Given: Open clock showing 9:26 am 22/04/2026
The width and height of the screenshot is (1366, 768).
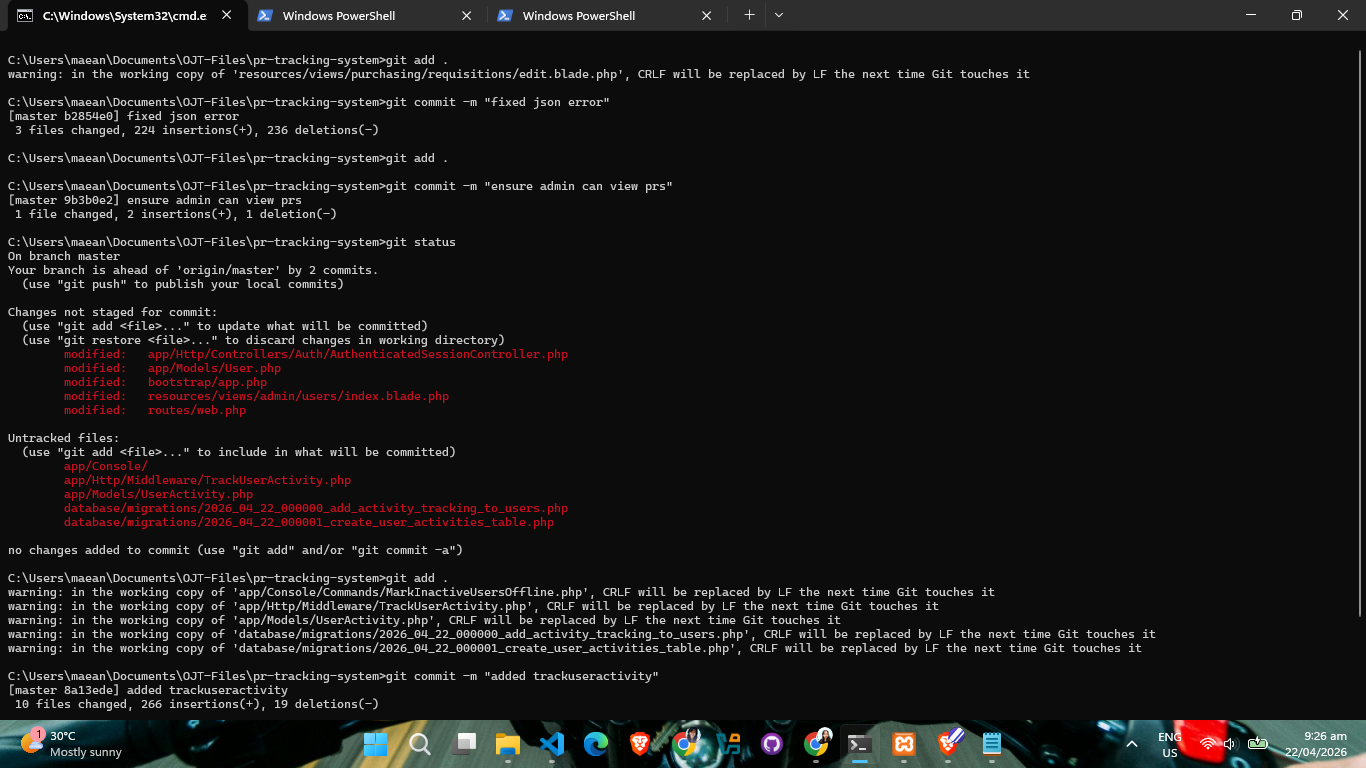Looking at the screenshot, I should [1317, 744].
